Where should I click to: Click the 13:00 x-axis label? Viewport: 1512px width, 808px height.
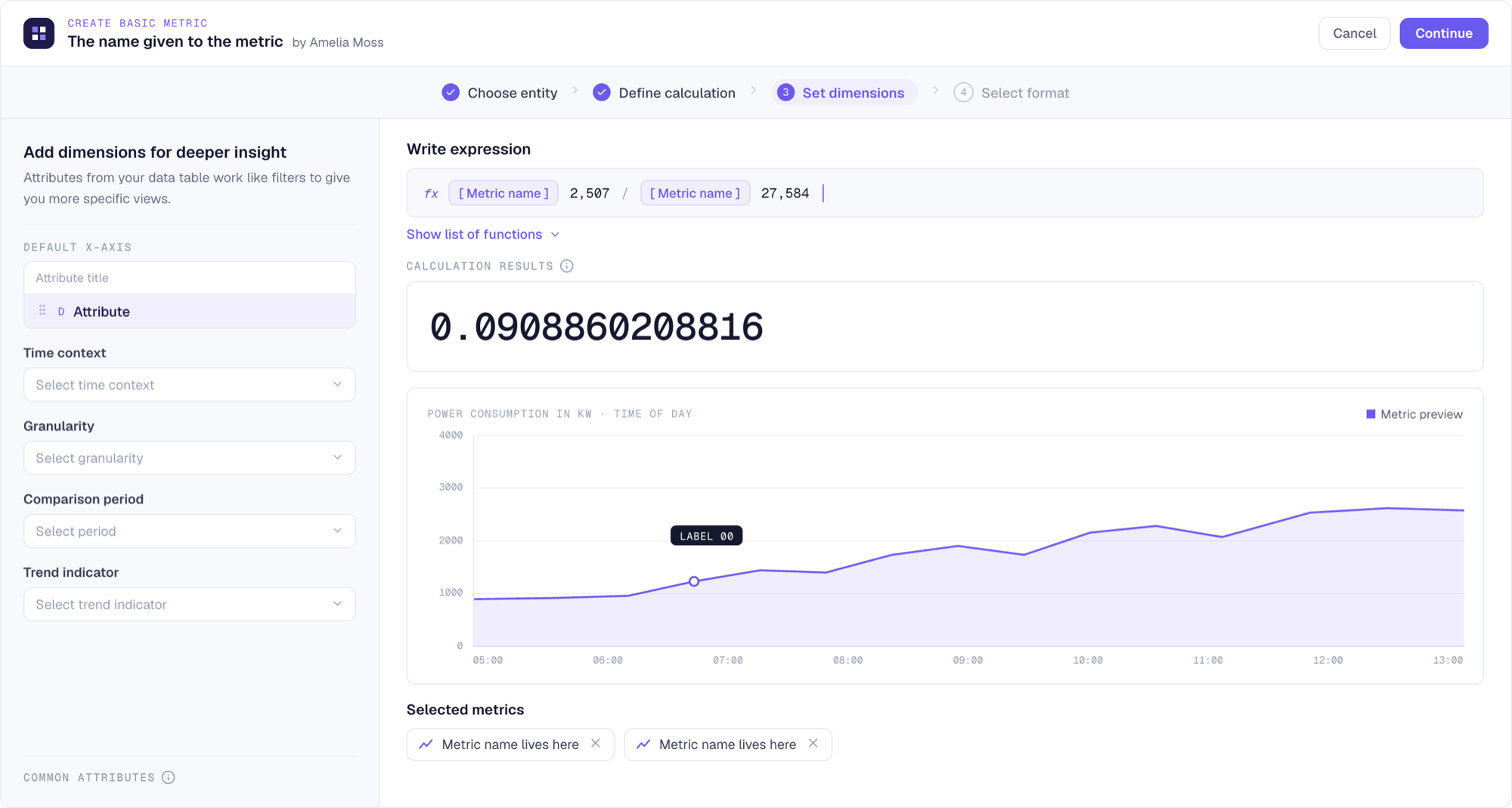[1448, 660]
